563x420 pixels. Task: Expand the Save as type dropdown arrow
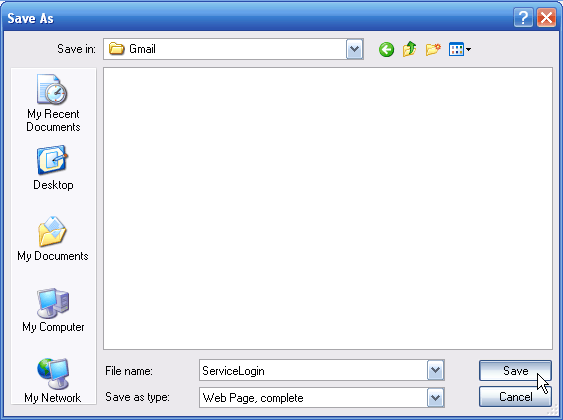(x=436, y=397)
